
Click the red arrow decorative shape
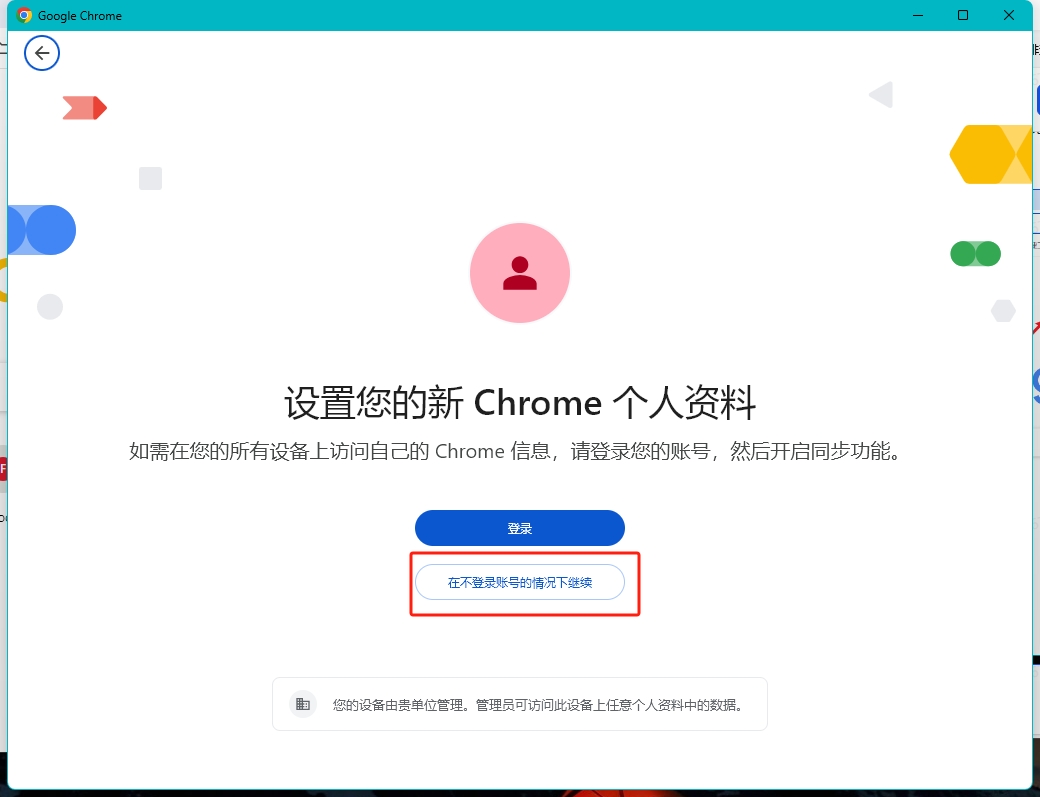[x=85, y=108]
